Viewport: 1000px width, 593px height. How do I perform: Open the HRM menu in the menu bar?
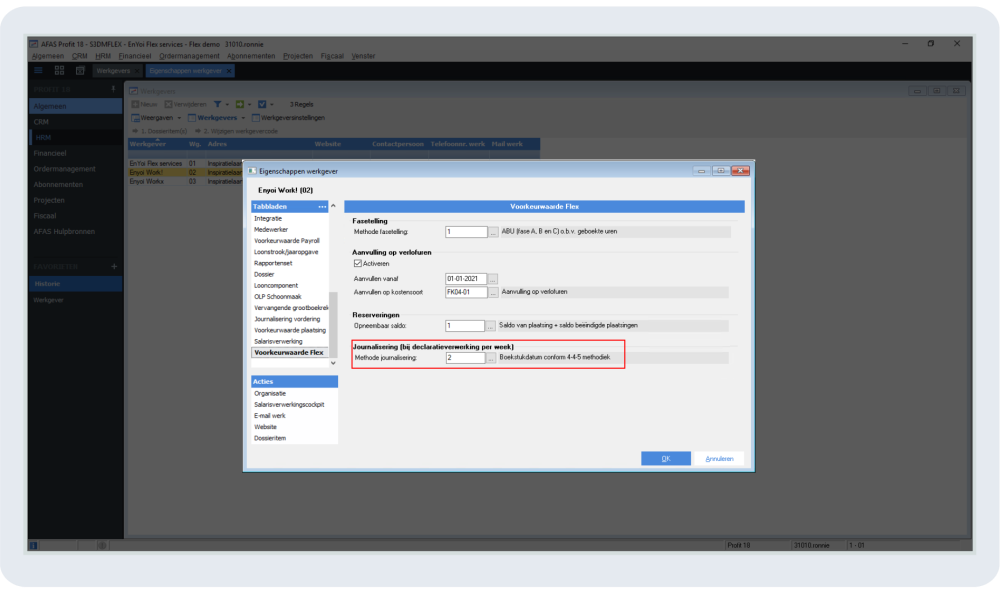click(x=103, y=56)
